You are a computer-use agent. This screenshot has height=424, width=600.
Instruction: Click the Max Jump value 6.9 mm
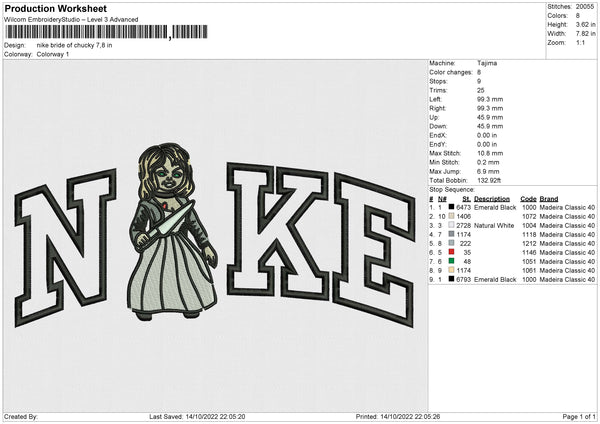tap(488, 171)
